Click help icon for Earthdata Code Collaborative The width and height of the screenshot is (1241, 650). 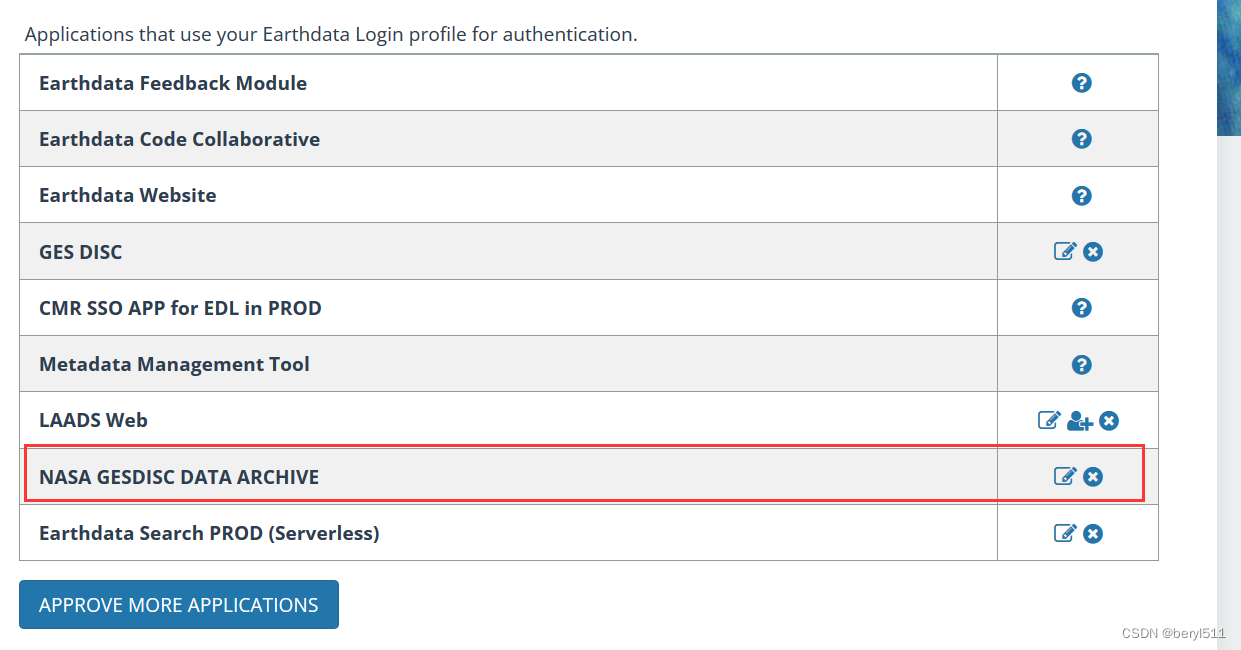[x=1081, y=139]
